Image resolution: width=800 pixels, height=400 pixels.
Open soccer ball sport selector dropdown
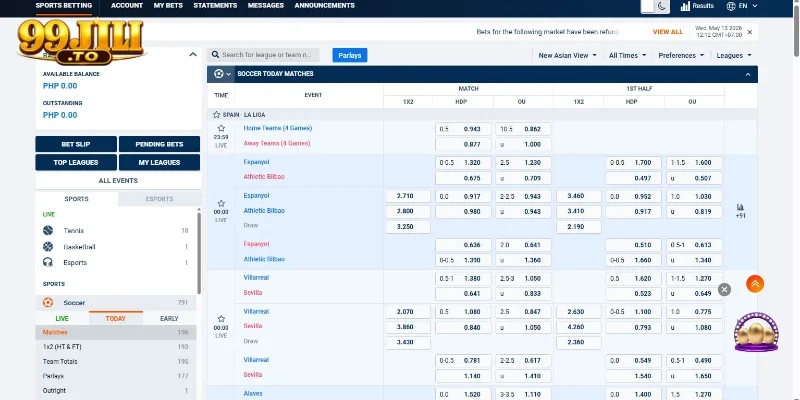point(222,74)
